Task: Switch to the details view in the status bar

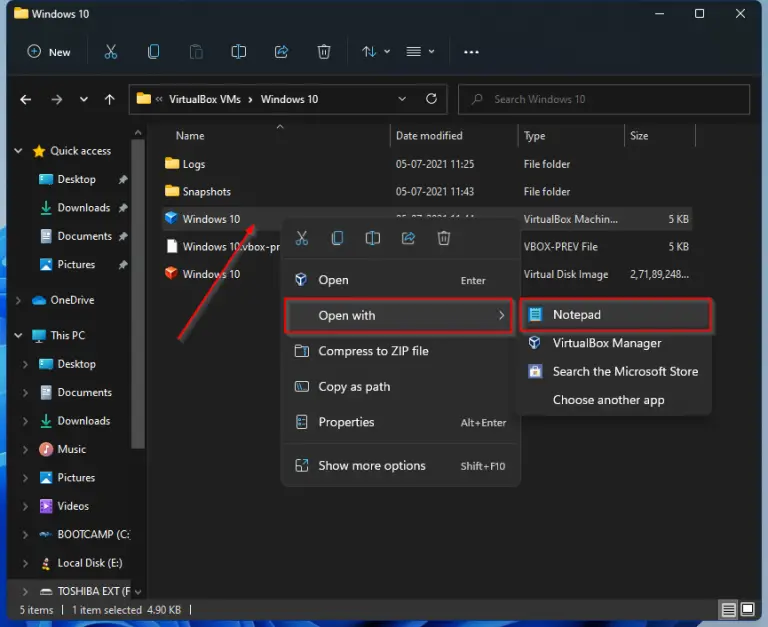Action: pyautogui.click(x=728, y=610)
